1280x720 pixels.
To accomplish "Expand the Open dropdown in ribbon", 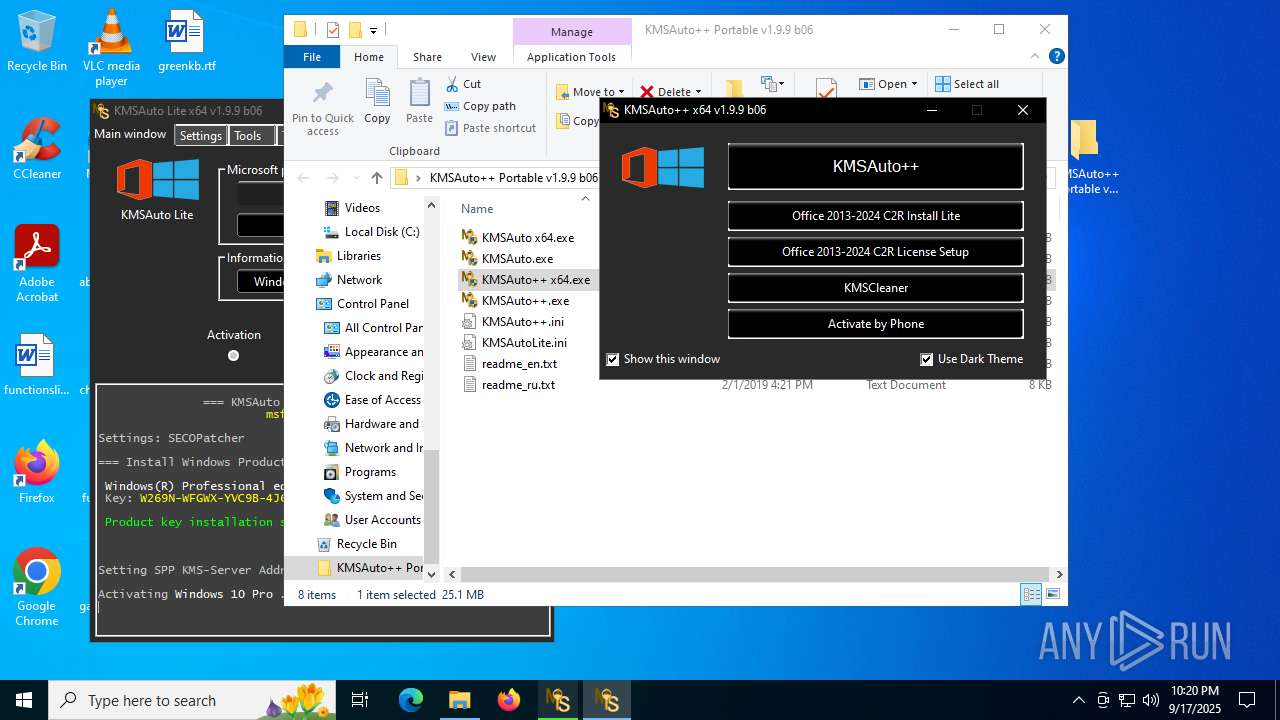I will coord(914,84).
